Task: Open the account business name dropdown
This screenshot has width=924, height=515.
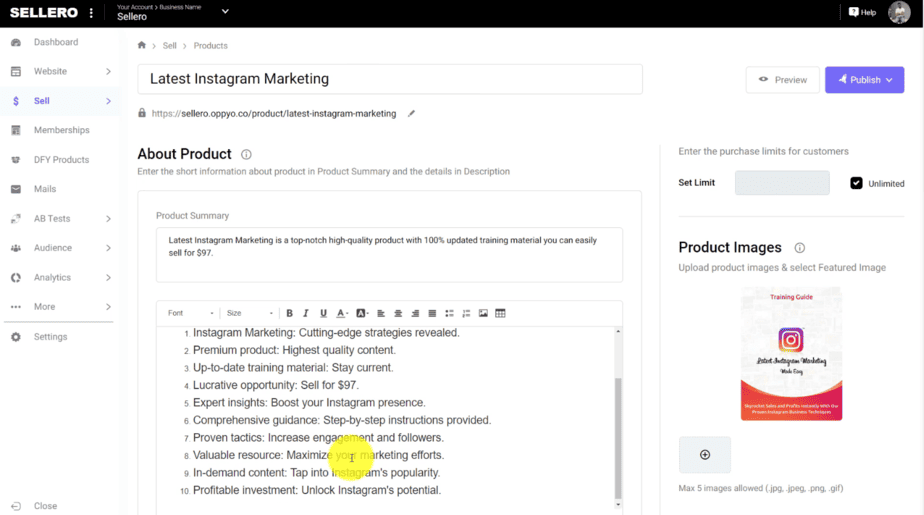Action: (225, 11)
